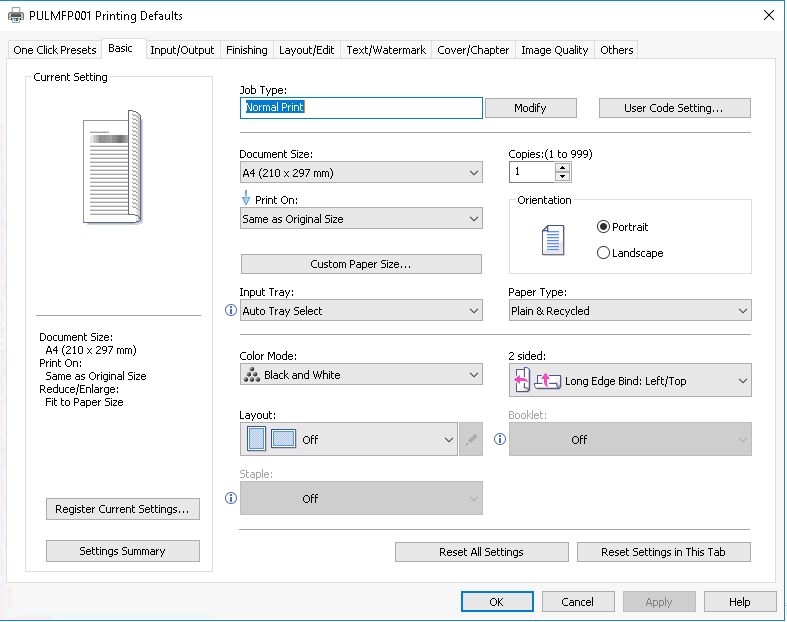Viewport: 787px width, 622px height.
Task: Click the portrait page orientation icon
Action: point(553,240)
